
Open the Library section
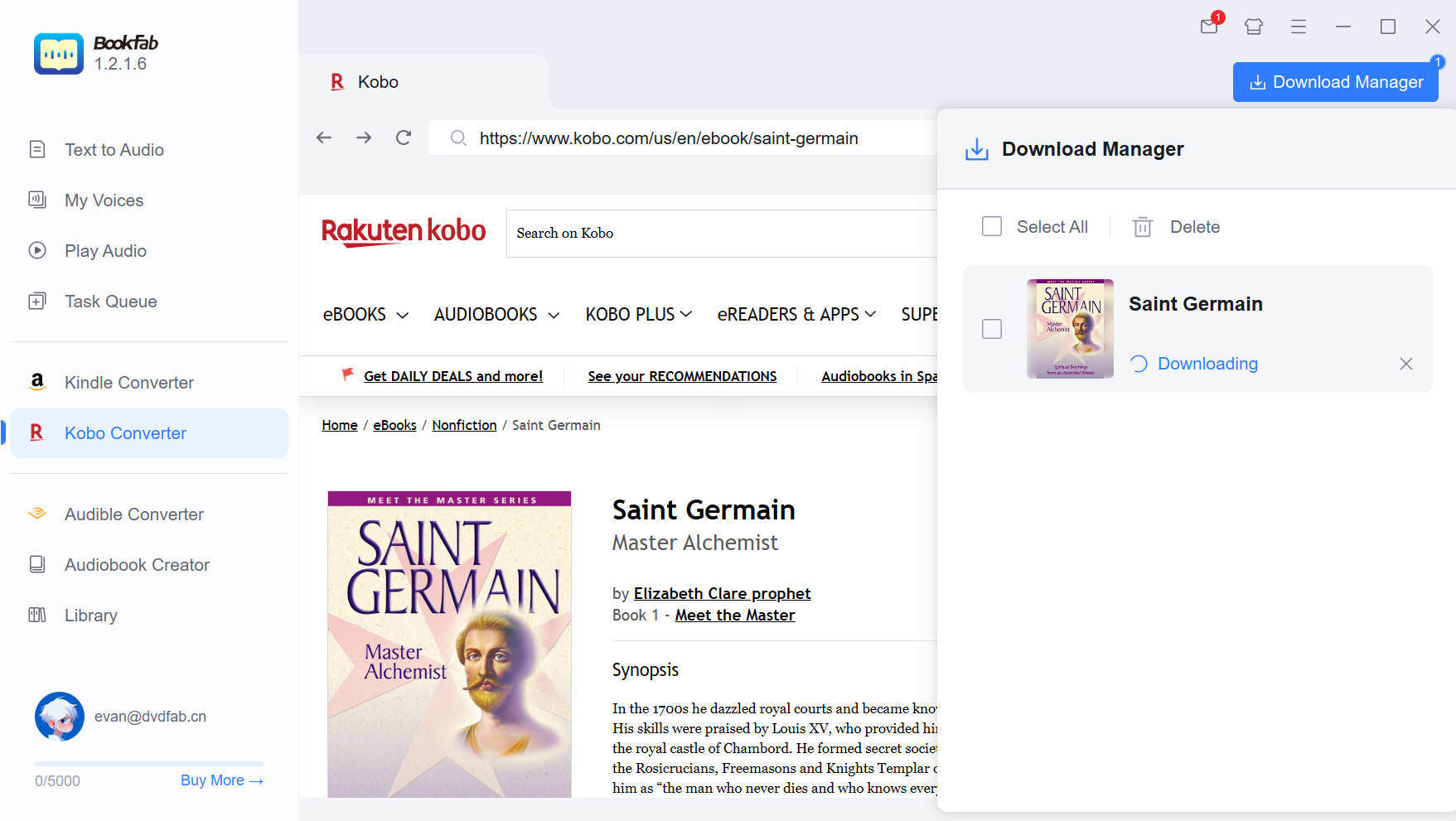point(90,615)
